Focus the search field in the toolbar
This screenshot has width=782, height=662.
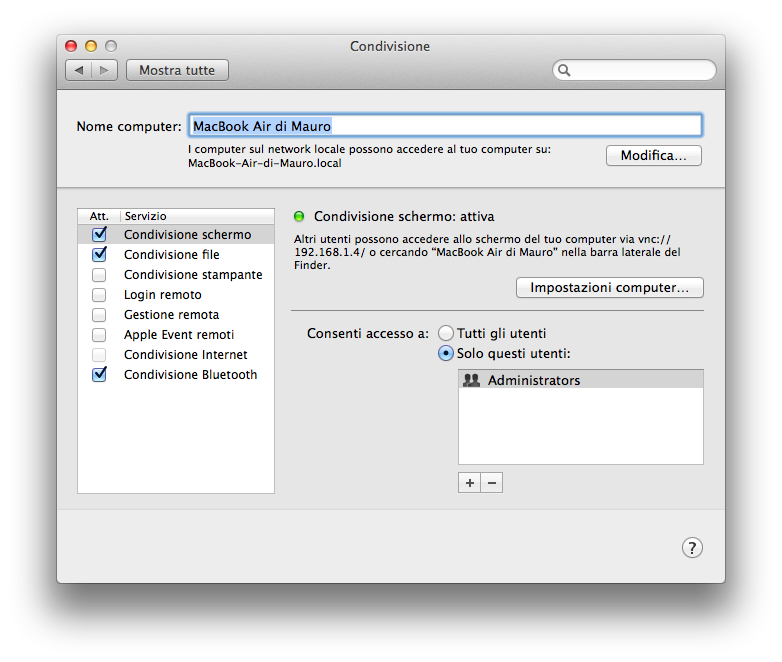click(x=634, y=70)
